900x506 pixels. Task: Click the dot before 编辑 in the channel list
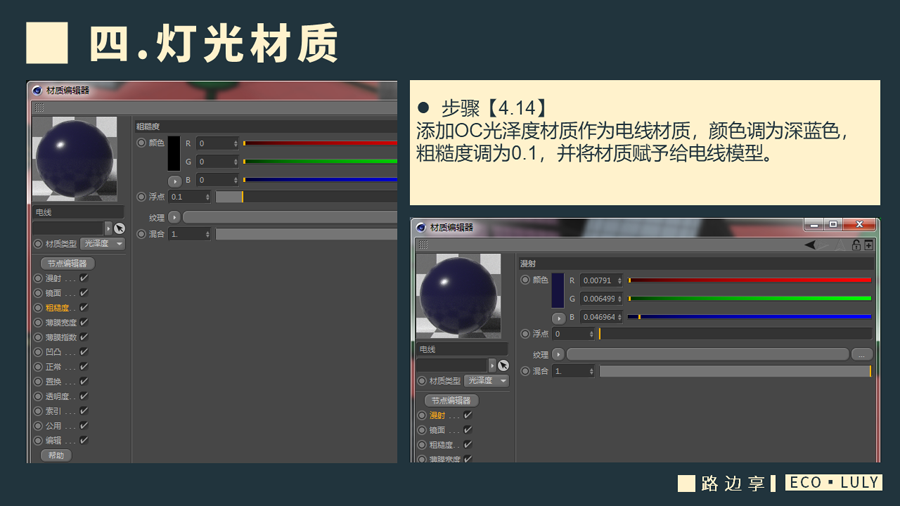(x=38, y=441)
